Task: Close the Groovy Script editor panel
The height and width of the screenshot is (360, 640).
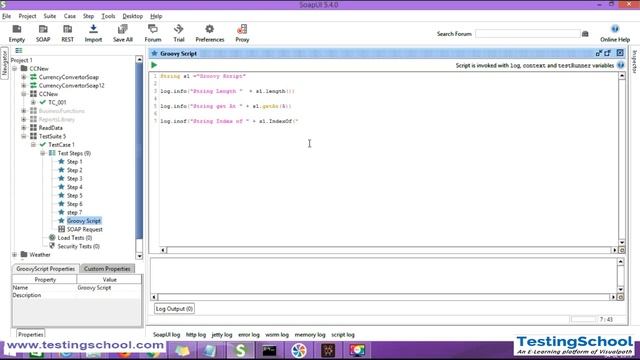Action: click(x=620, y=53)
